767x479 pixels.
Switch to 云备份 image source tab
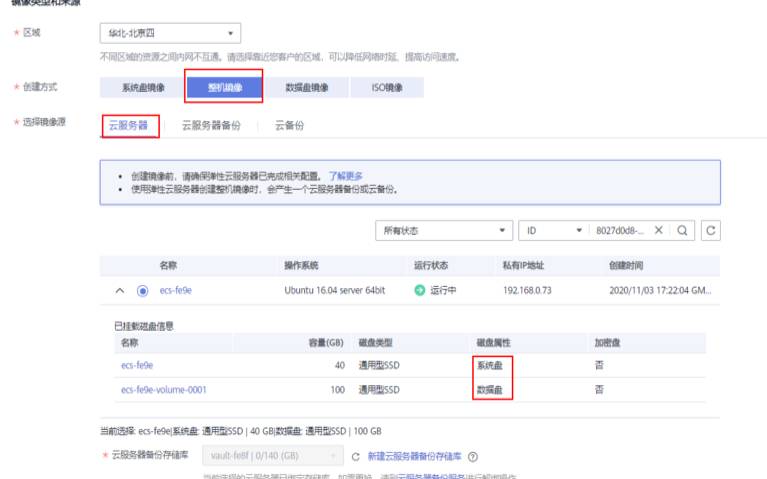(289, 125)
